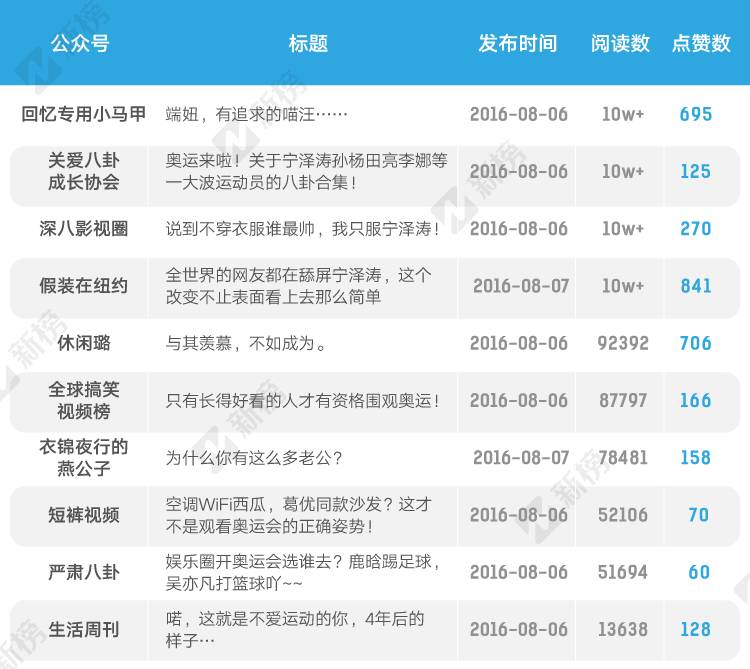
Task: Select the 发布时间 column header
Action: coord(518,43)
